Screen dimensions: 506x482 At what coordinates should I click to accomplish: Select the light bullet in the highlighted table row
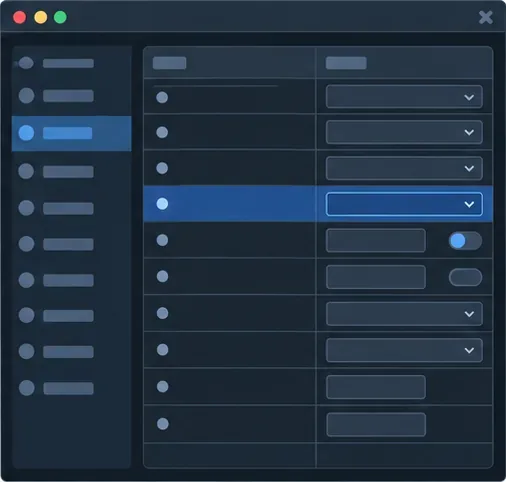[x=162, y=204]
